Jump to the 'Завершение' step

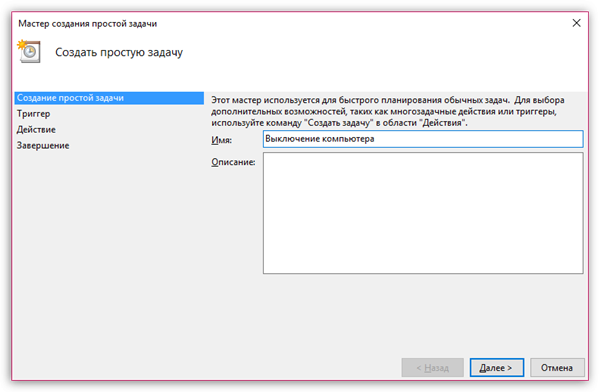(x=43, y=145)
